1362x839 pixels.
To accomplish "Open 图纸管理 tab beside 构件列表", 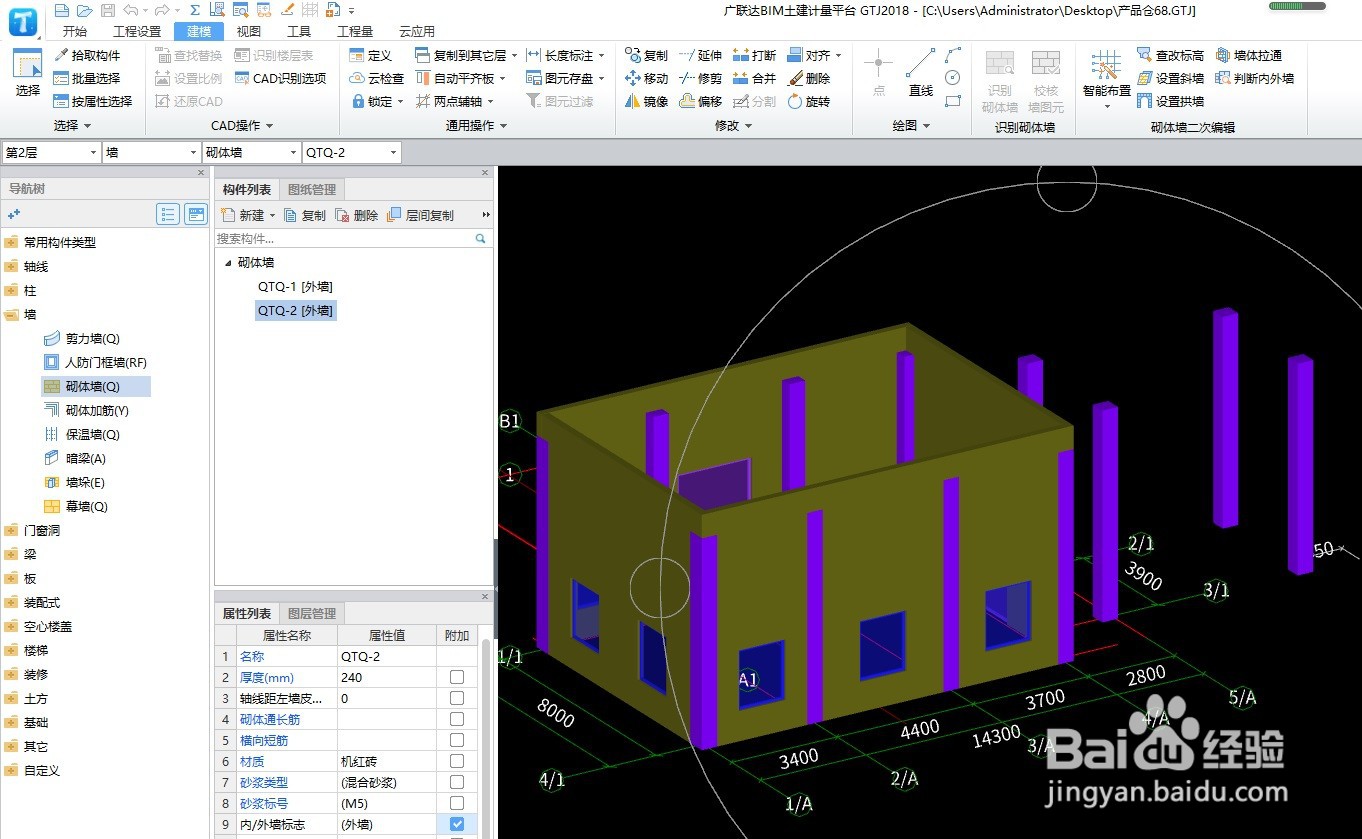I will (312, 189).
